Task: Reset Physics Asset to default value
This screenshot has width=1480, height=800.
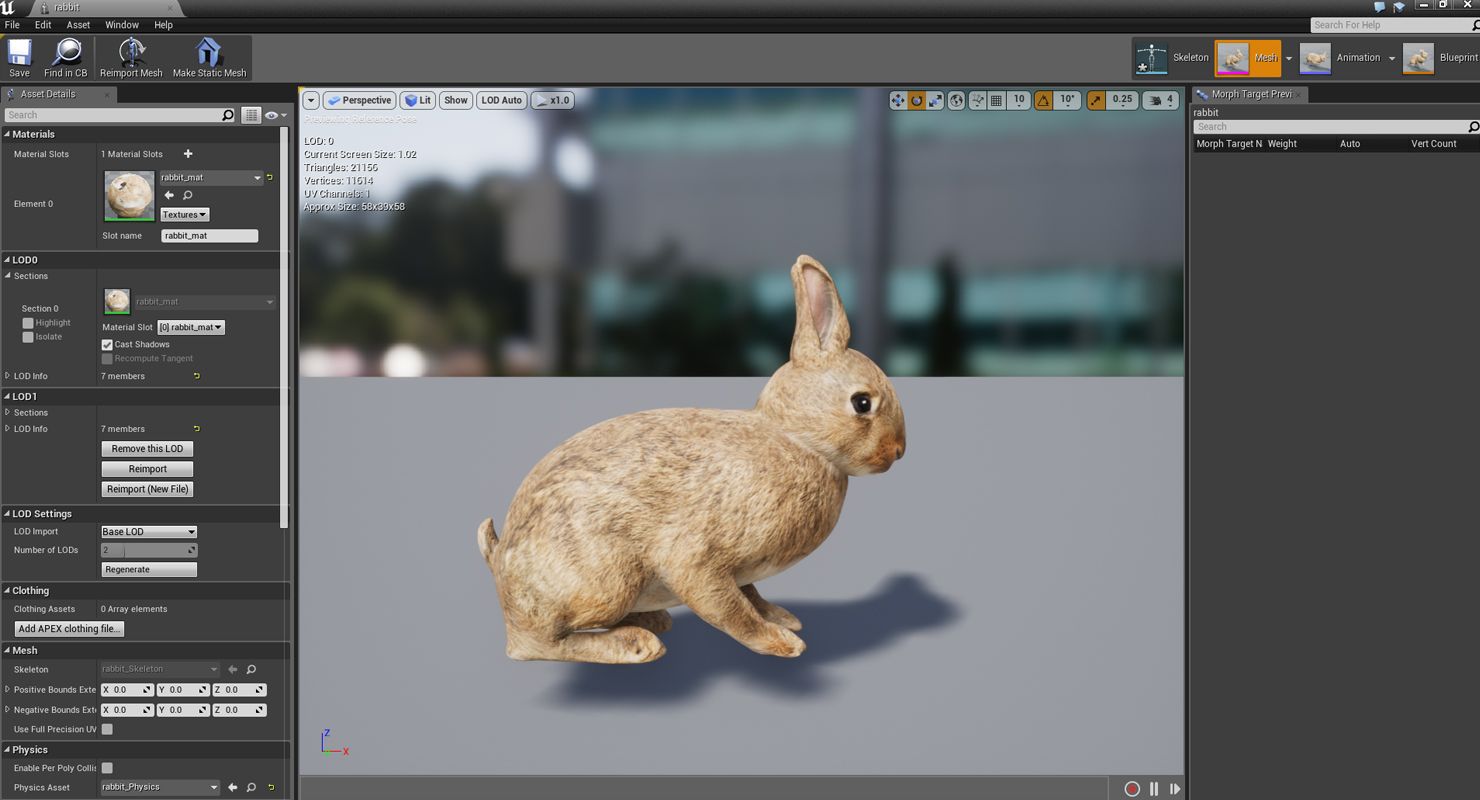Action: point(270,787)
